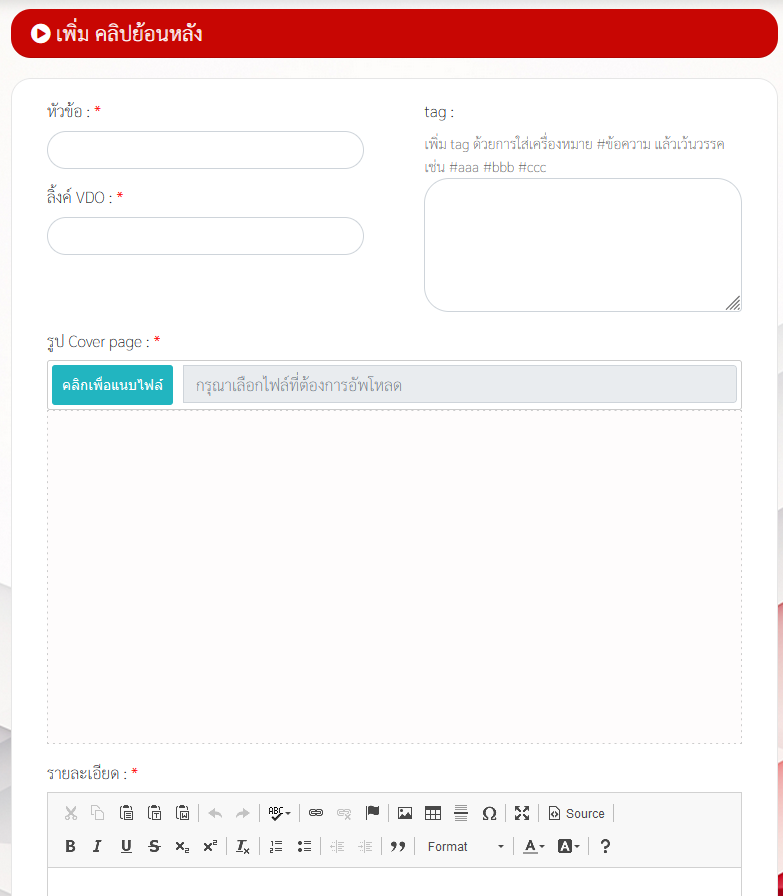
Task: Open the background color picker
Action: 568,846
